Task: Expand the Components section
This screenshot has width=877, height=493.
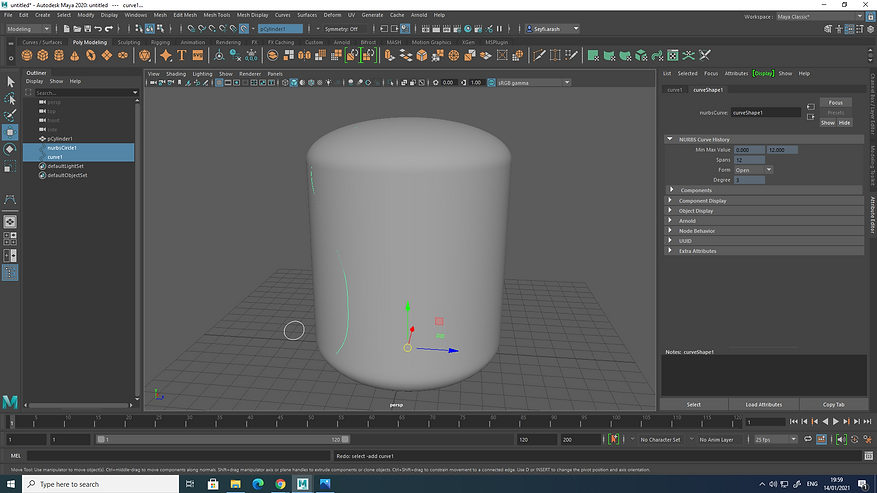Action: (x=765, y=190)
